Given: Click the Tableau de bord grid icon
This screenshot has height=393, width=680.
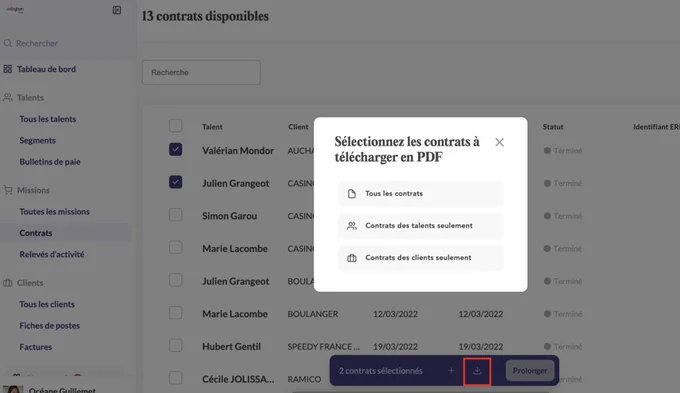Looking at the screenshot, I should [x=8, y=69].
